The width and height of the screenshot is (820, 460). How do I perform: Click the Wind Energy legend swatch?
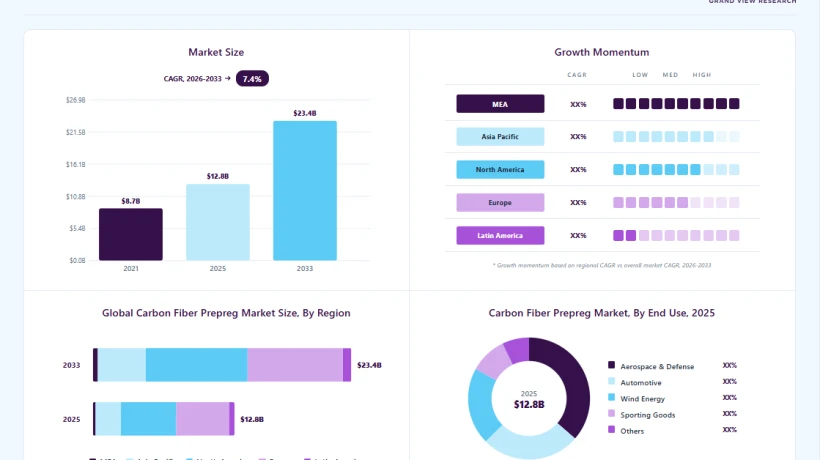point(611,397)
